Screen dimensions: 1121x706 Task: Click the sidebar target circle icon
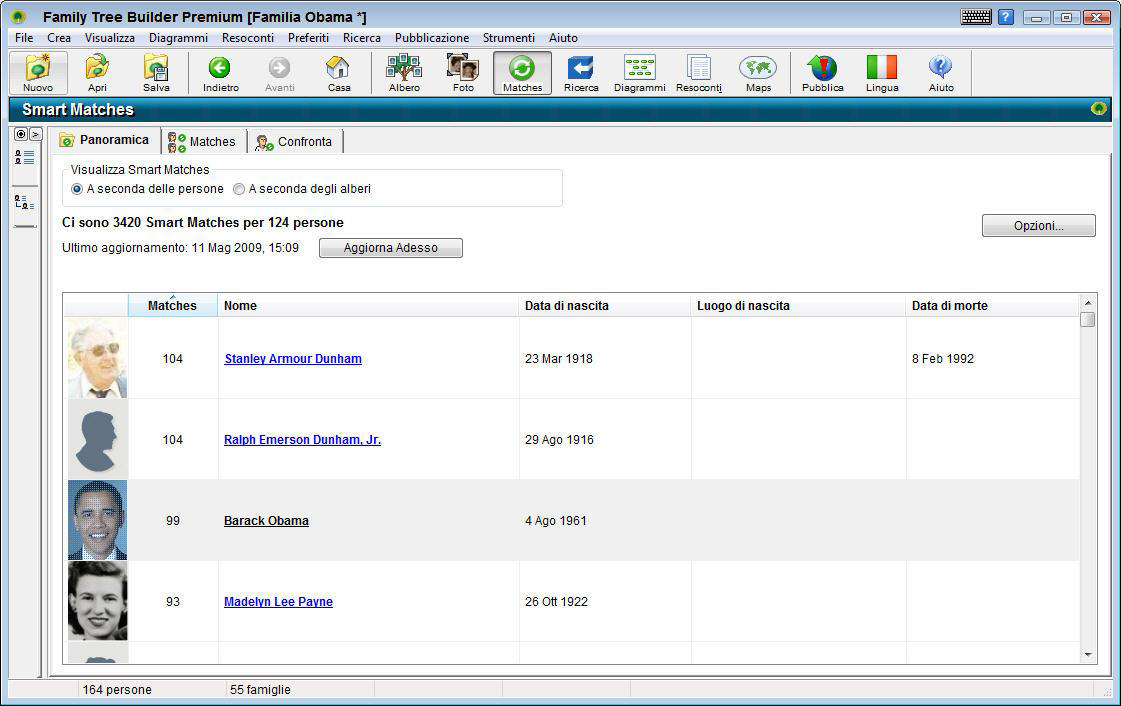pos(21,134)
